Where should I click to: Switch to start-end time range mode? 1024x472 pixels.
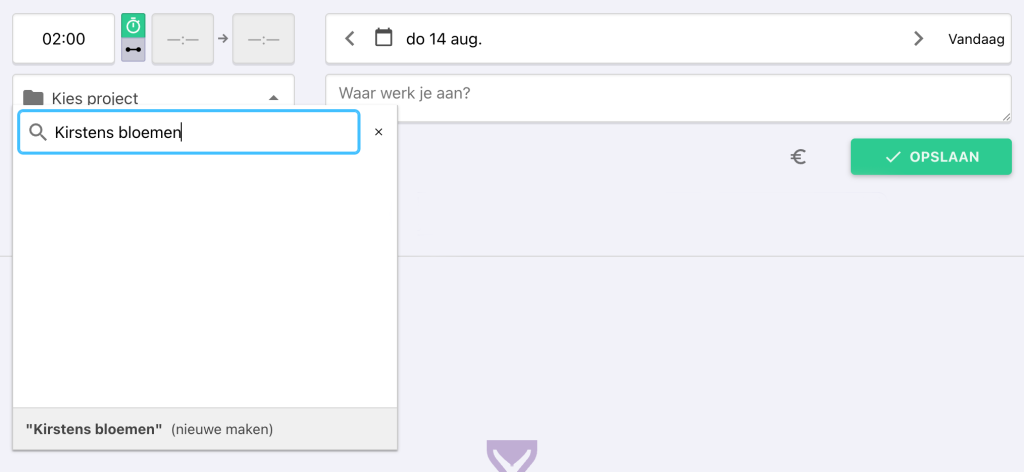click(133, 49)
